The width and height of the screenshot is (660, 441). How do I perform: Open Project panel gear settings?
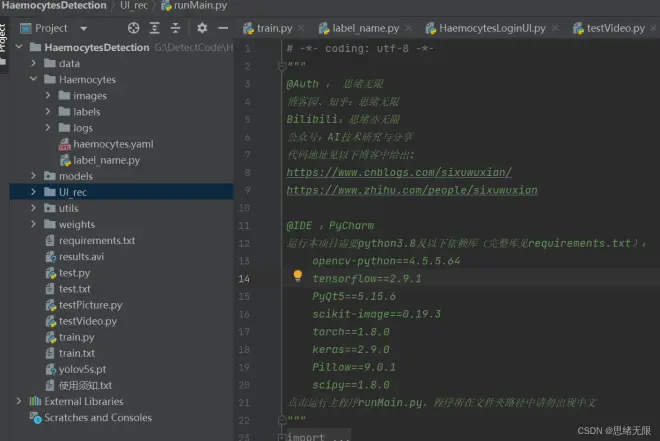202,28
